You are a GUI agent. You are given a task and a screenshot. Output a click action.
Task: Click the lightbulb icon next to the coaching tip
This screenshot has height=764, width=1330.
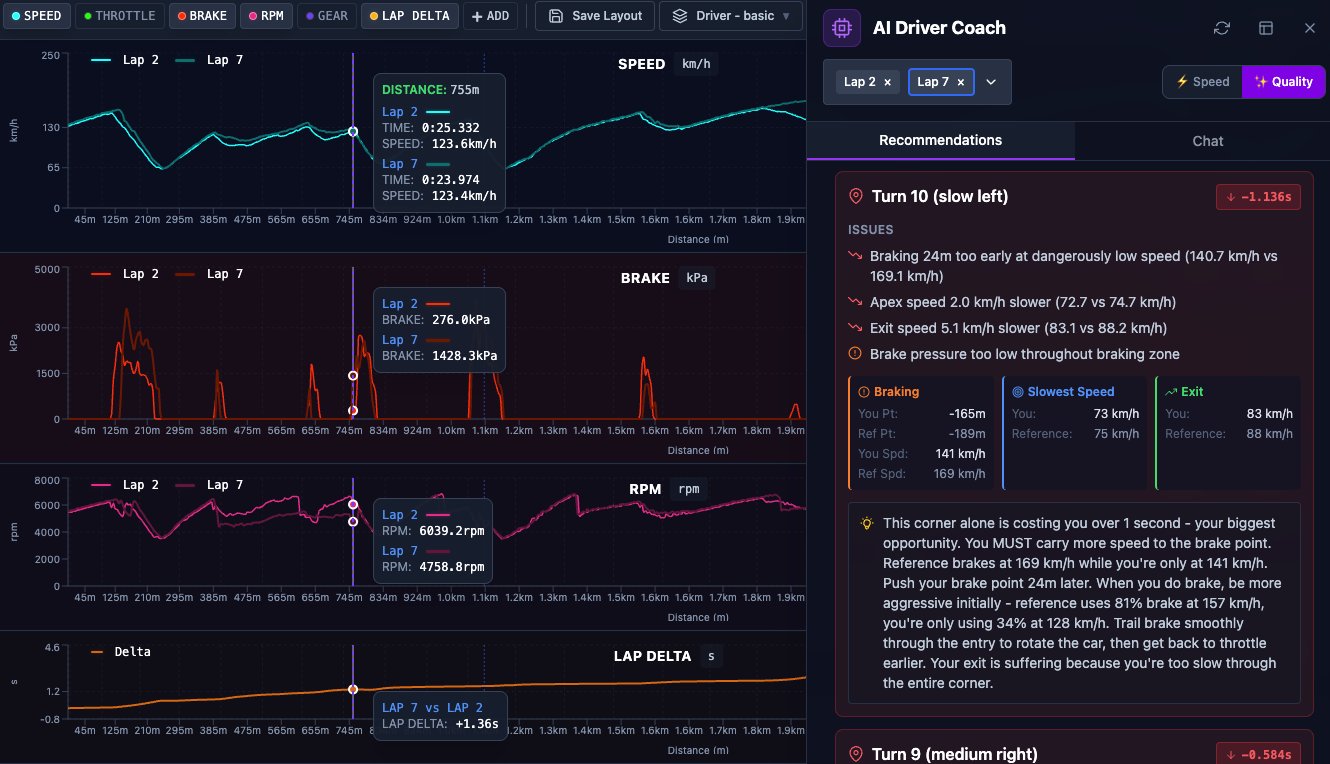tap(868, 522)
